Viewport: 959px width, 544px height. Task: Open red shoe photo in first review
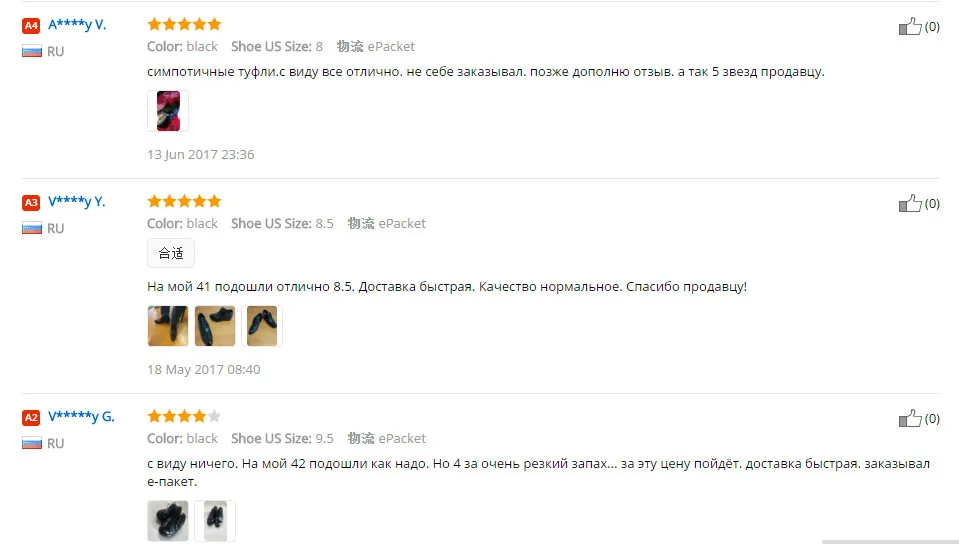tap(168, 111)
